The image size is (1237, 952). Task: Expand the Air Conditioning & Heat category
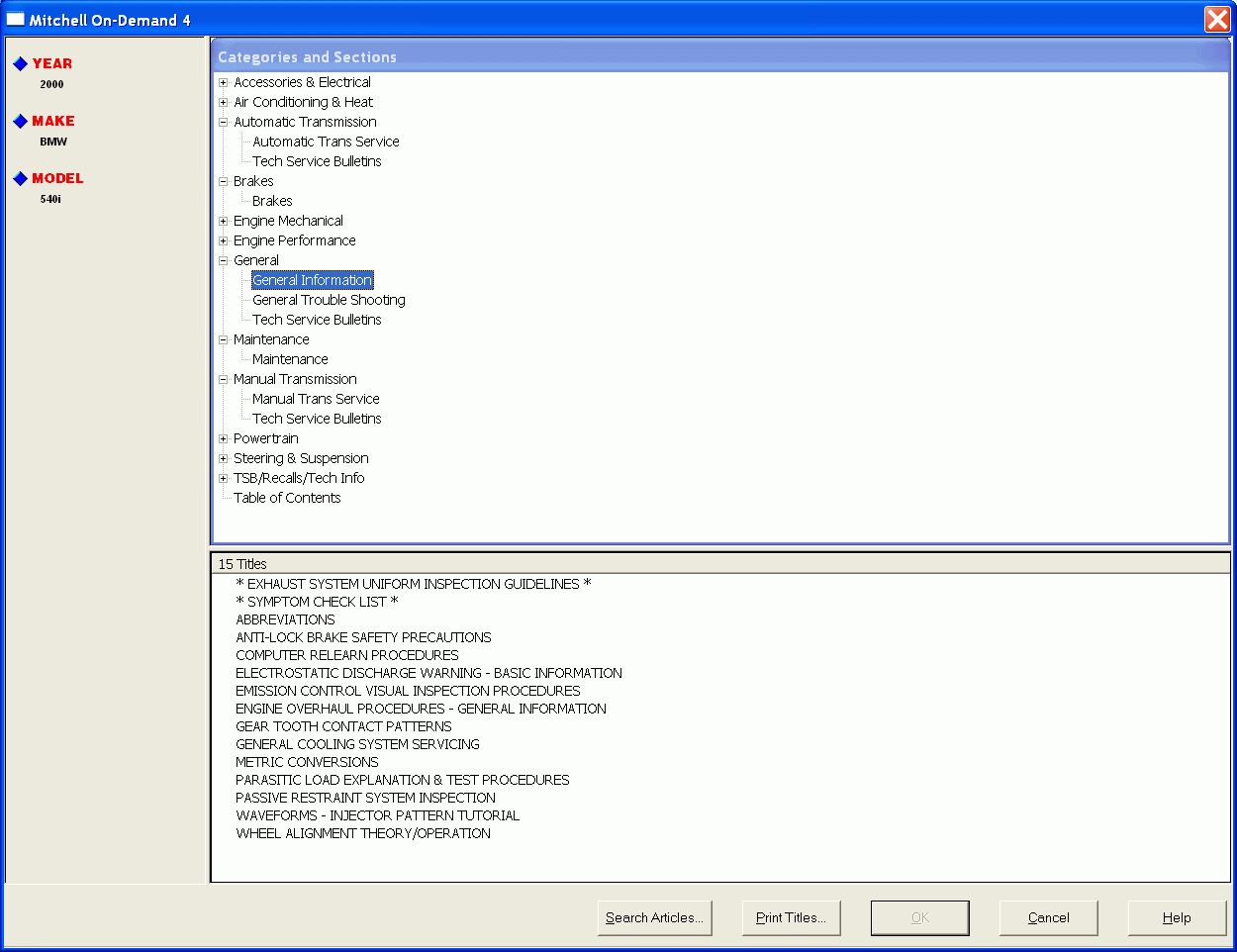224,103
